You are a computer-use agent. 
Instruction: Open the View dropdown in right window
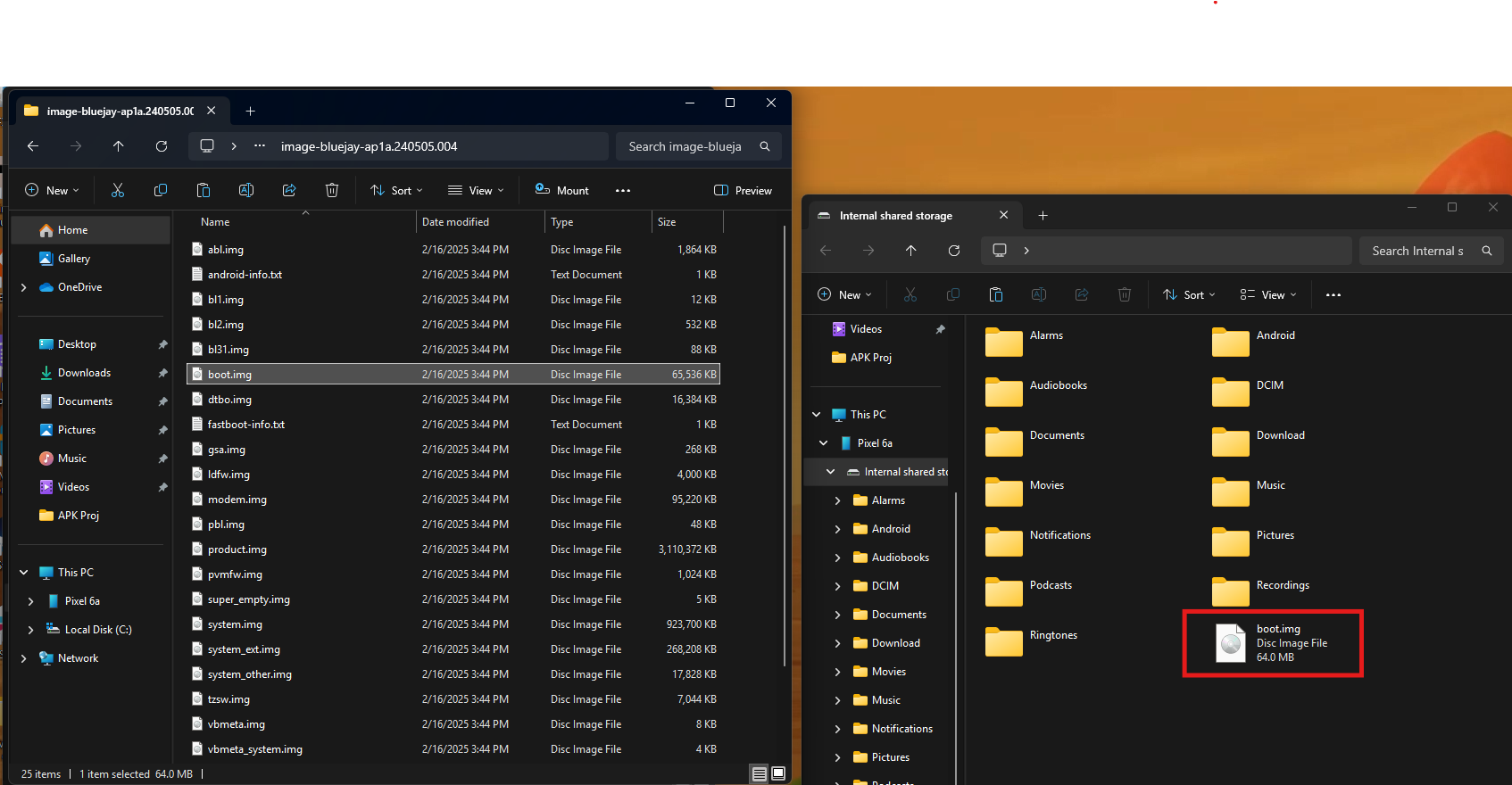1268,294
